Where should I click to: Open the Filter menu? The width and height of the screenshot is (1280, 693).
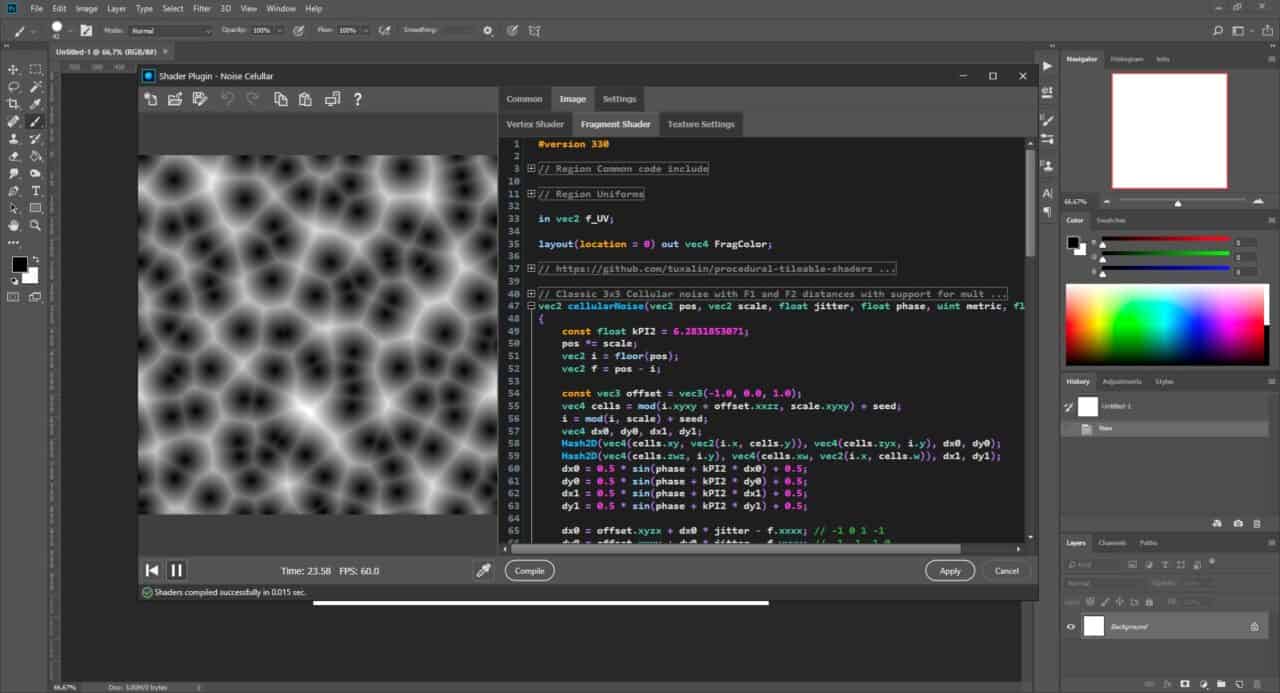pos(202,8)
